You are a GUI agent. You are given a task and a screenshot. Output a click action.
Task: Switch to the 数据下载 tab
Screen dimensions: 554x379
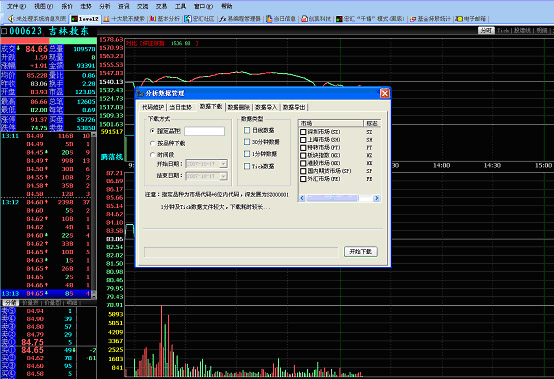click(x=211, y=106)
